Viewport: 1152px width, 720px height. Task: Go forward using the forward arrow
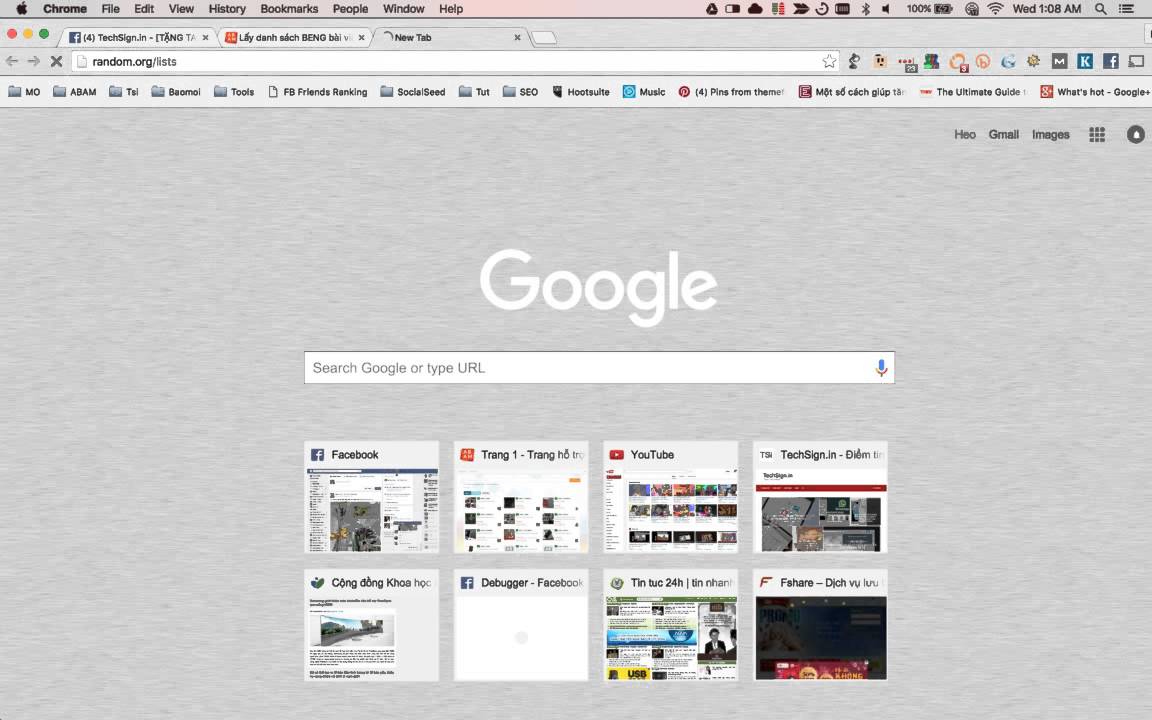point(34,62)
